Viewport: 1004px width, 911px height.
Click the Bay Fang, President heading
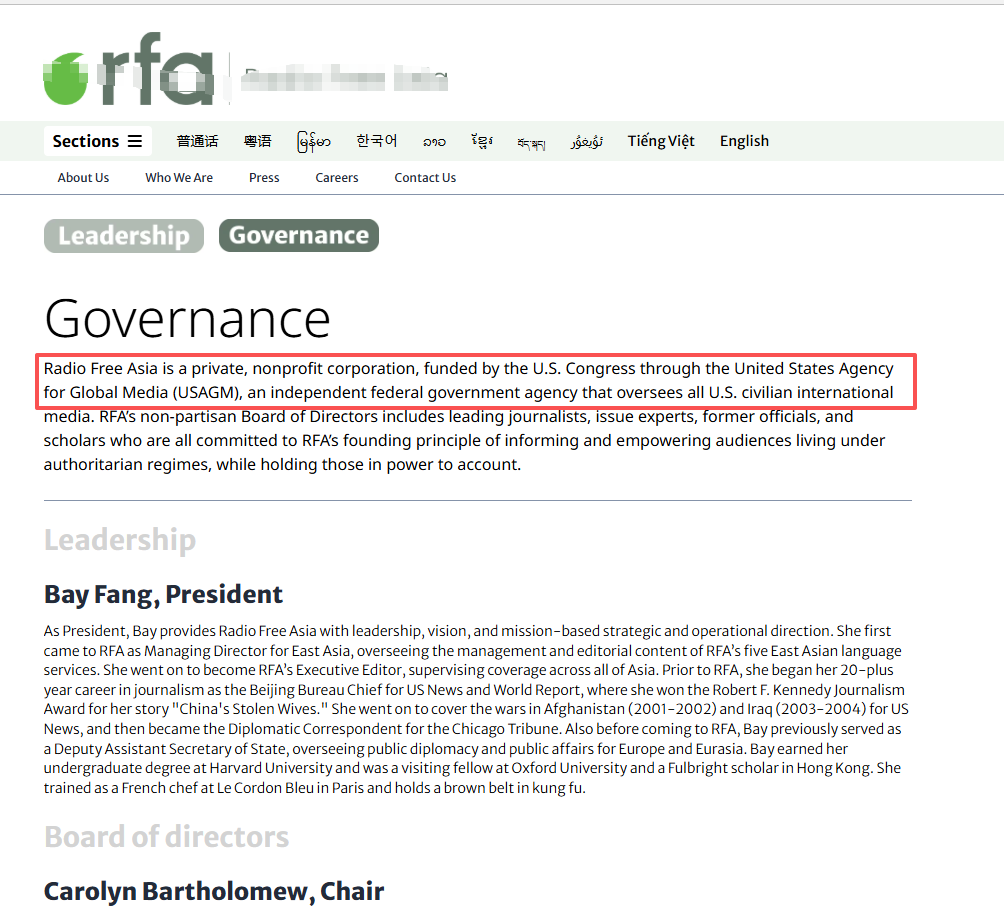(x=163, y=594)
